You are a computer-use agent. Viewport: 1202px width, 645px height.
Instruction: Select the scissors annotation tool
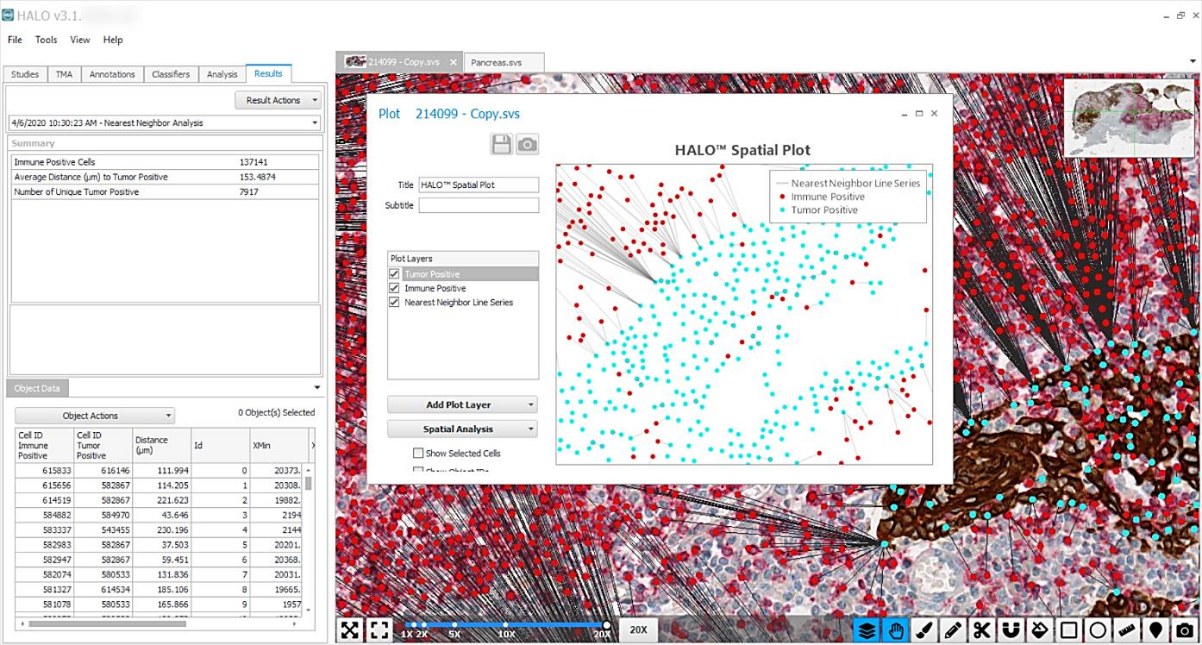982,630
